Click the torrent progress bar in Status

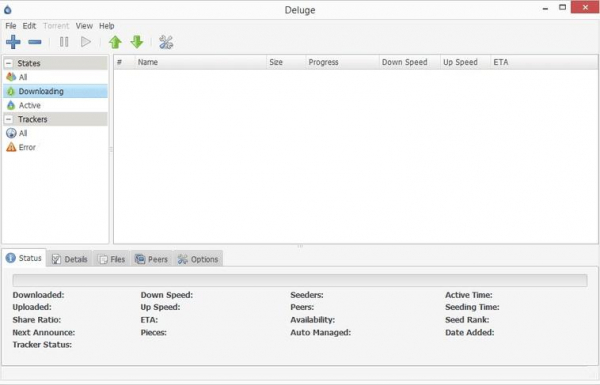pos(300,281)
